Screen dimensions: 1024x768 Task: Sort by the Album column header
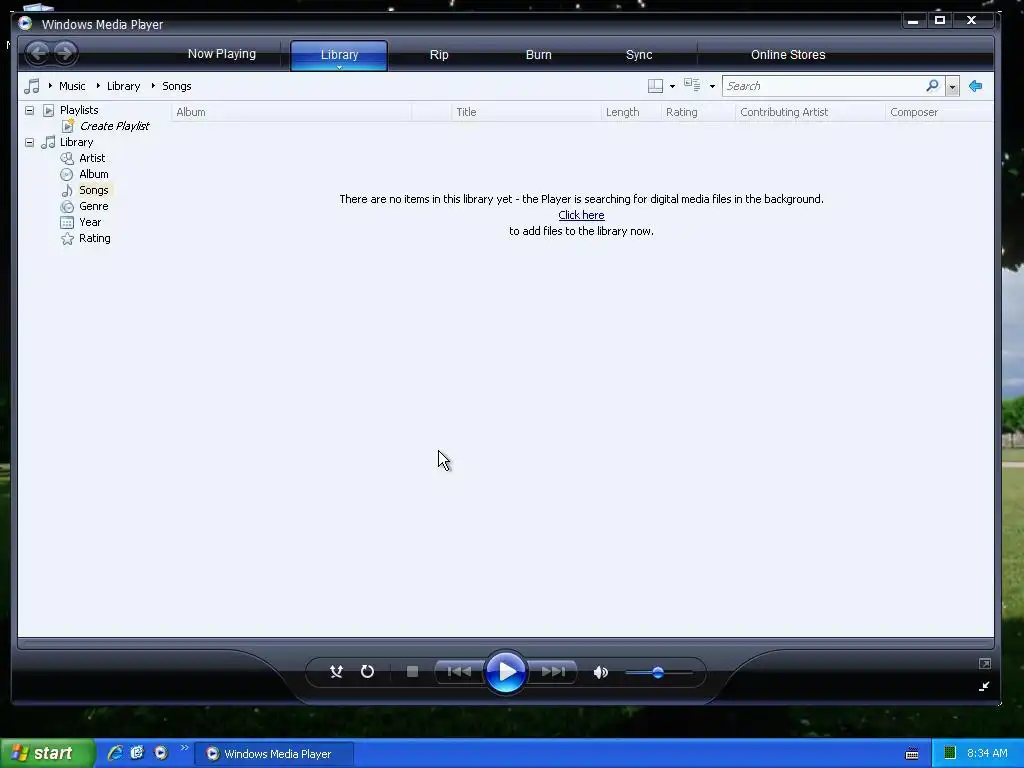[x=291, y=112]
